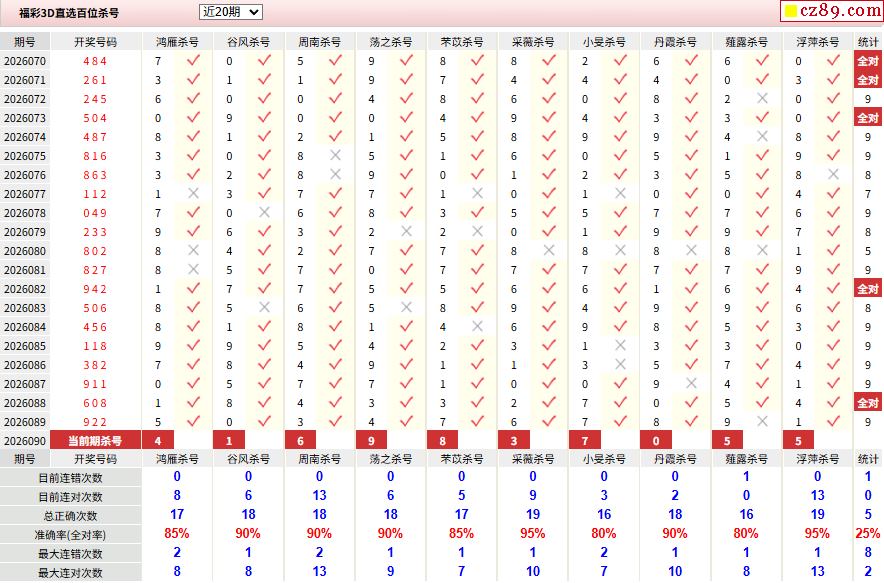Screen dimensions: 884x583
Task: Click the 最大连对次数 row label
Action: coord(70,573)
